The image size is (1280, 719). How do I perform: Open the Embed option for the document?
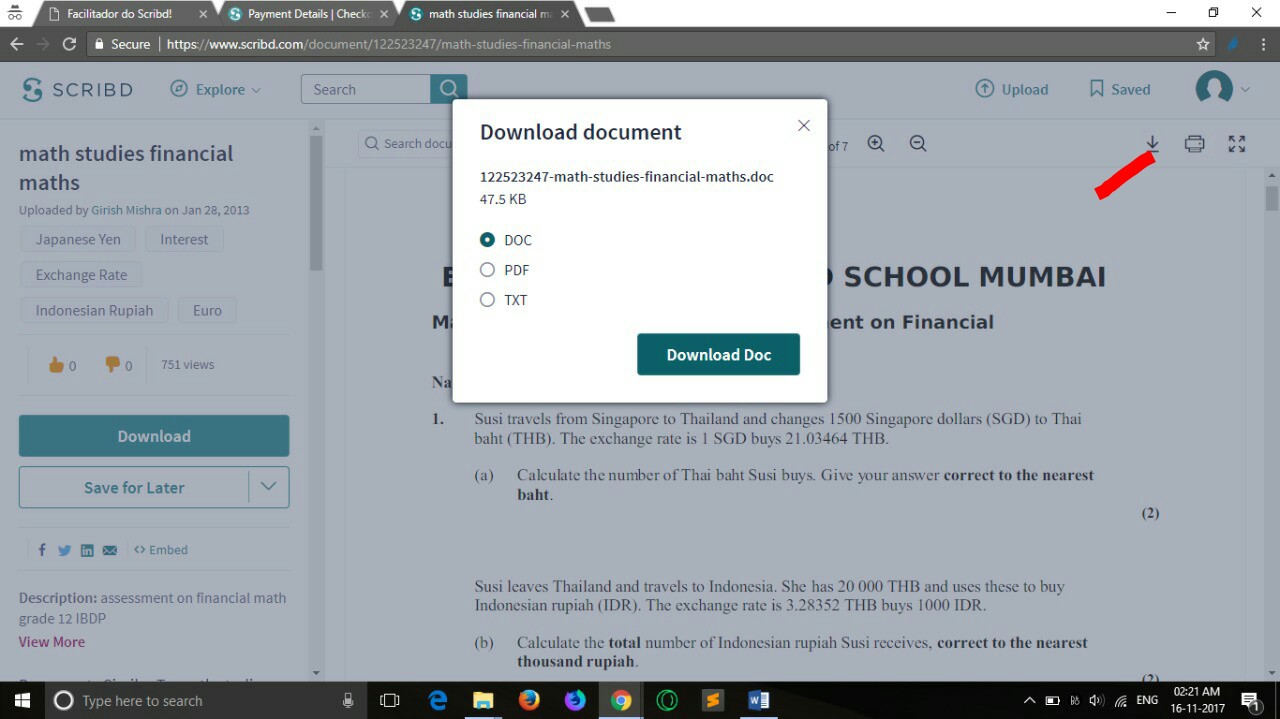(160, 549)
